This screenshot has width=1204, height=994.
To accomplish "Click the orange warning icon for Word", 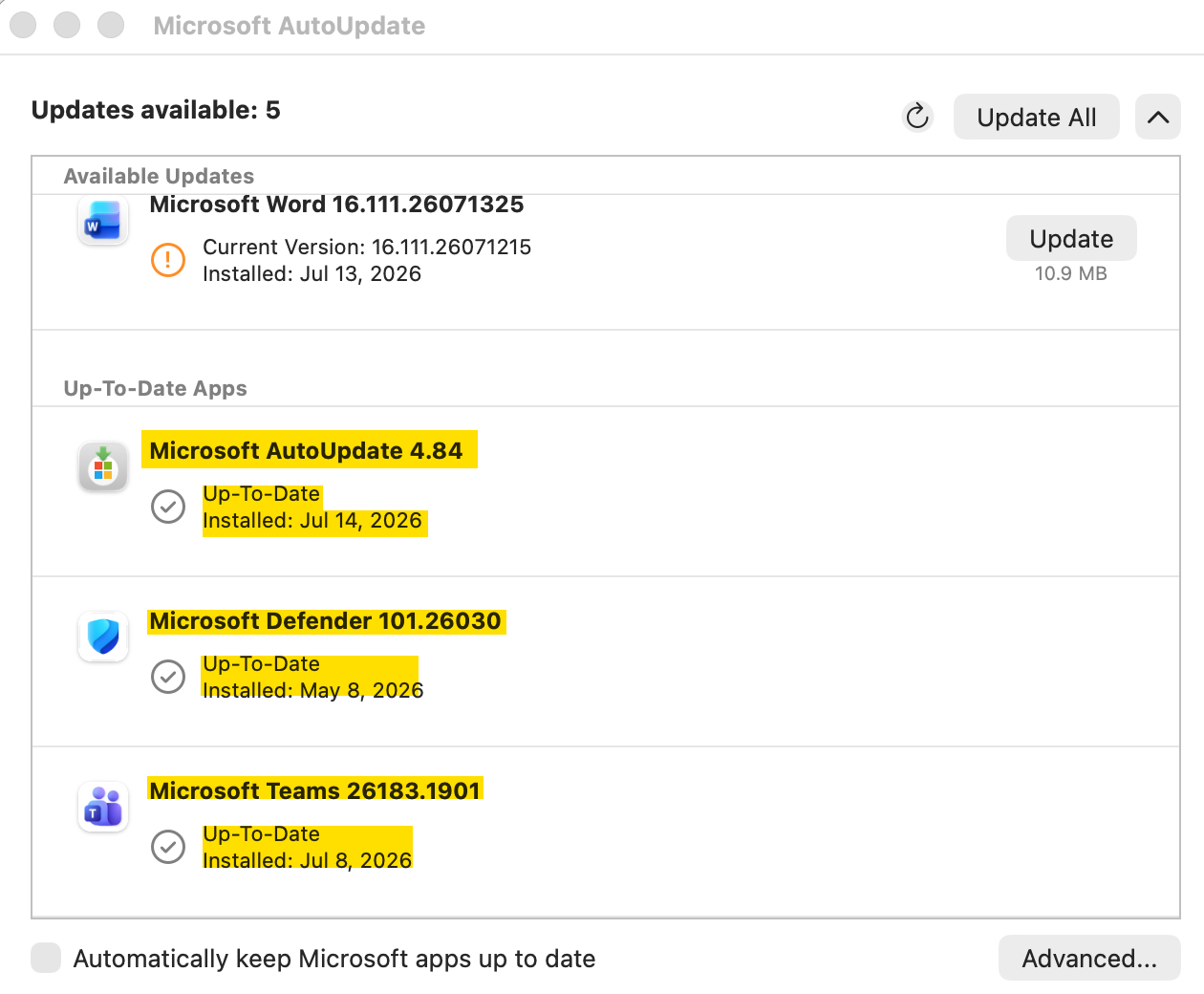I will tap(168, 260).
